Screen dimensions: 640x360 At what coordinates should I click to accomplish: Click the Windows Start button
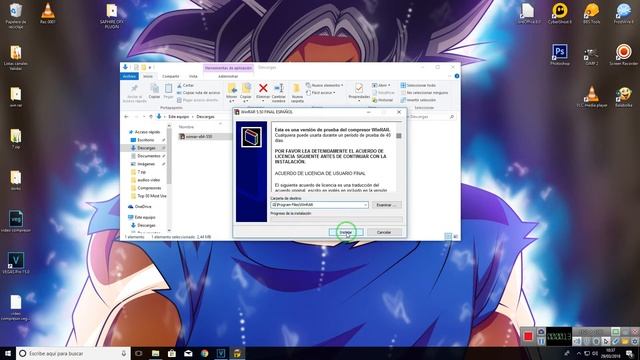click(8, 353)
